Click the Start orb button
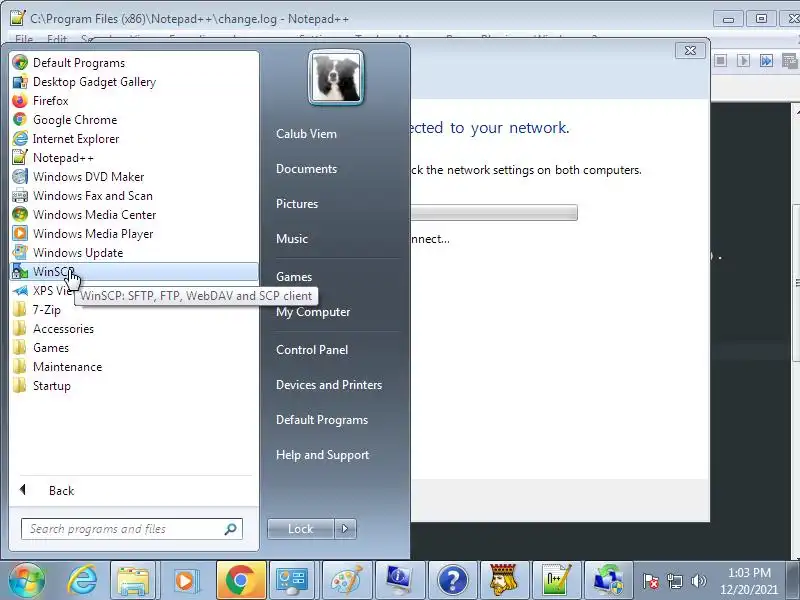This screenshot has height=600, width=800. tap(27, 580)
